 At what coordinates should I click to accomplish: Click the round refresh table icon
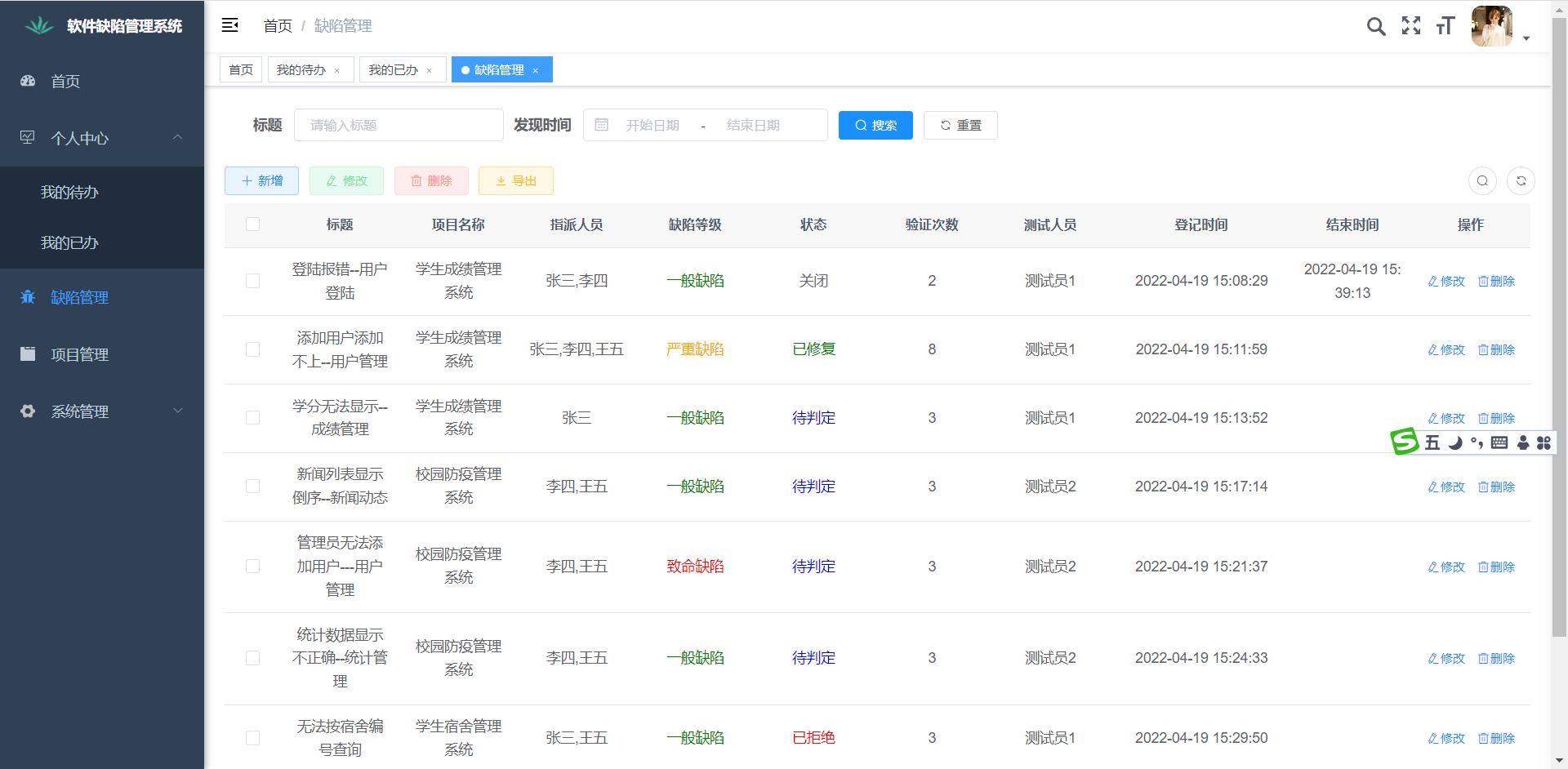[x=1521, y=180]
